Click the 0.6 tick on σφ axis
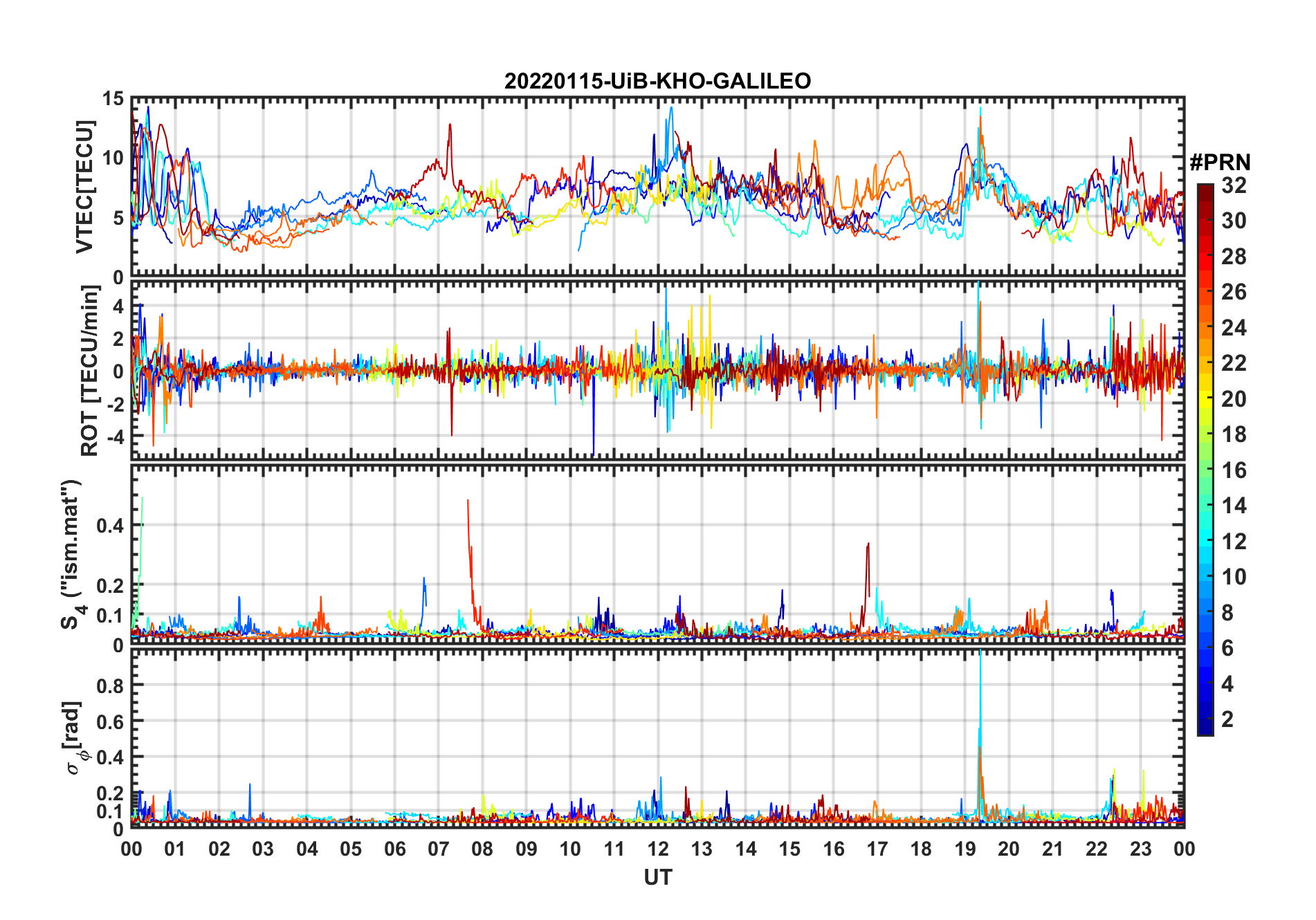The width and height of the screenshot is (1316, 920). coord(109,721)
